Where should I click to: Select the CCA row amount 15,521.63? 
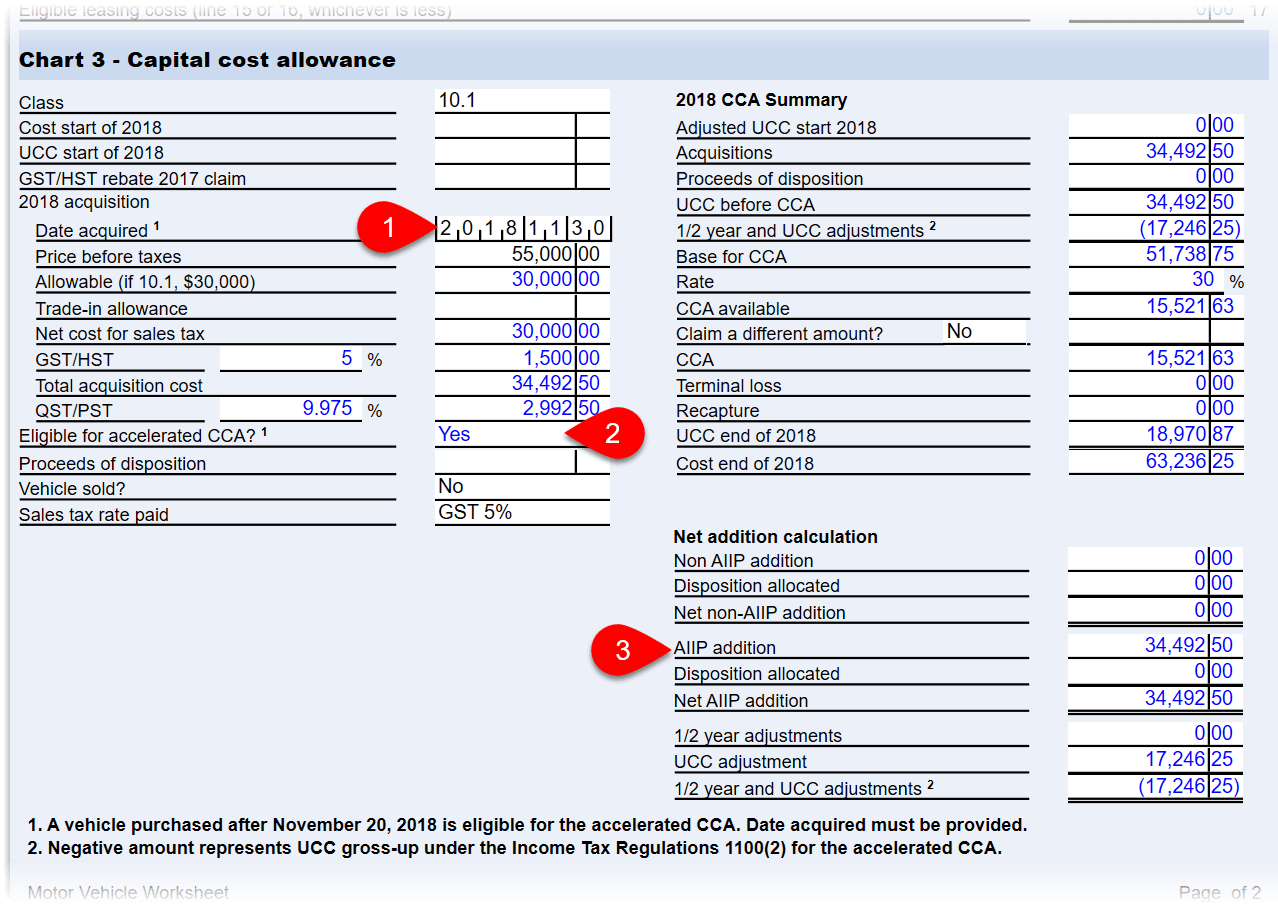point(1156,358)
